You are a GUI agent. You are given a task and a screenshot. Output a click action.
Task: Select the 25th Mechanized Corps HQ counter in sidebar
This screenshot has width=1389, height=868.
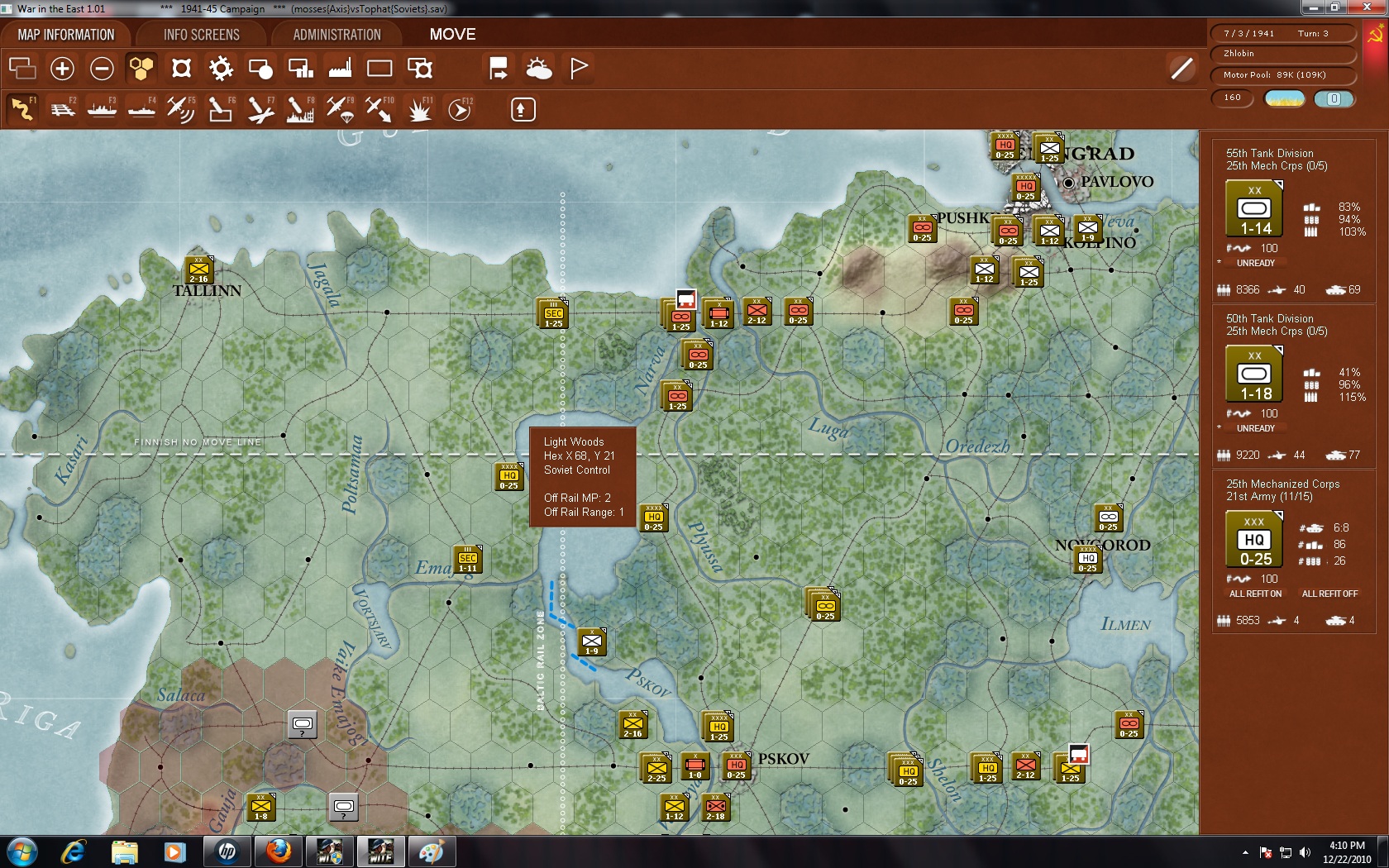pyautogui.click(x=1254, y=539)
